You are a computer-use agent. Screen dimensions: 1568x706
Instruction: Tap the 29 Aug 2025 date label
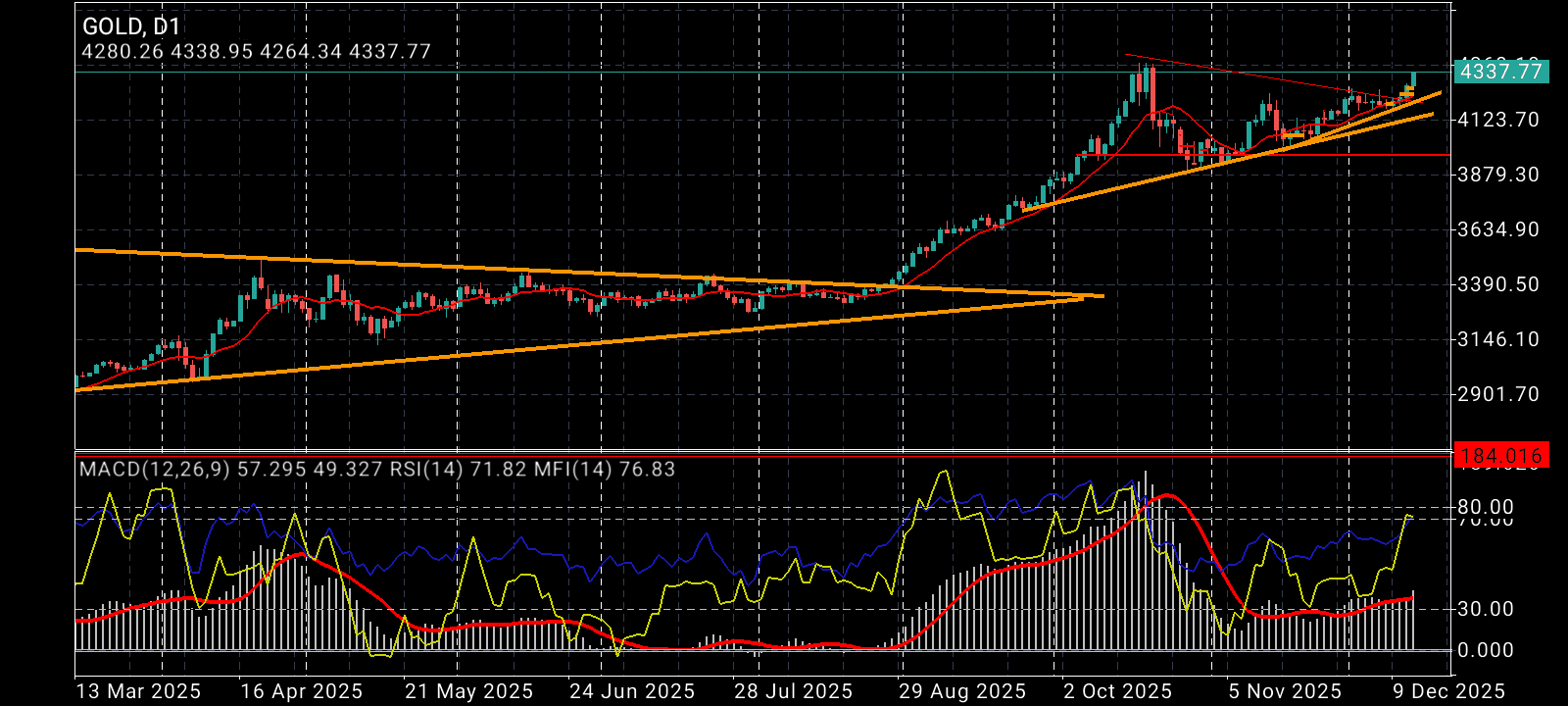962,691
